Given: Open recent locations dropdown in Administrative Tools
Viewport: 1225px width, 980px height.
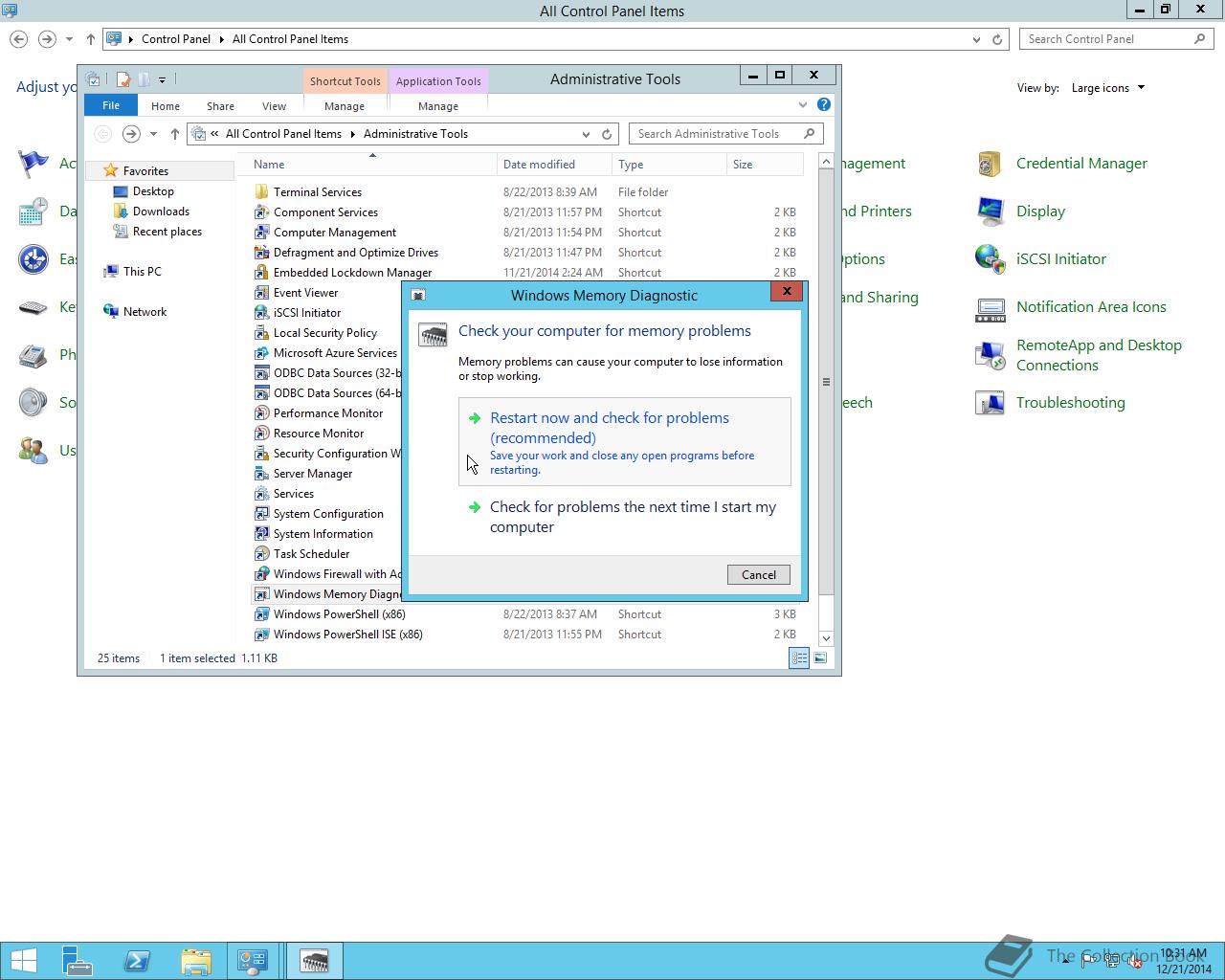Looking at the screenshot, I should point(153,134).
